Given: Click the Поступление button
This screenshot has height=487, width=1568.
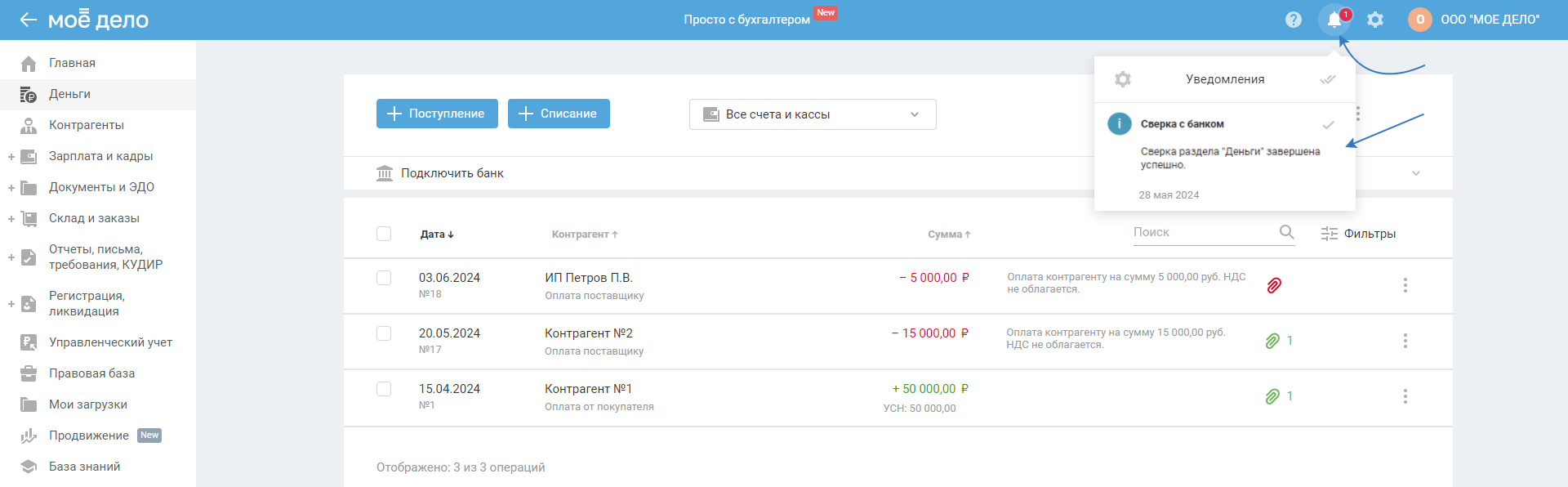Looking at the screenshot, I should (437, 114).
